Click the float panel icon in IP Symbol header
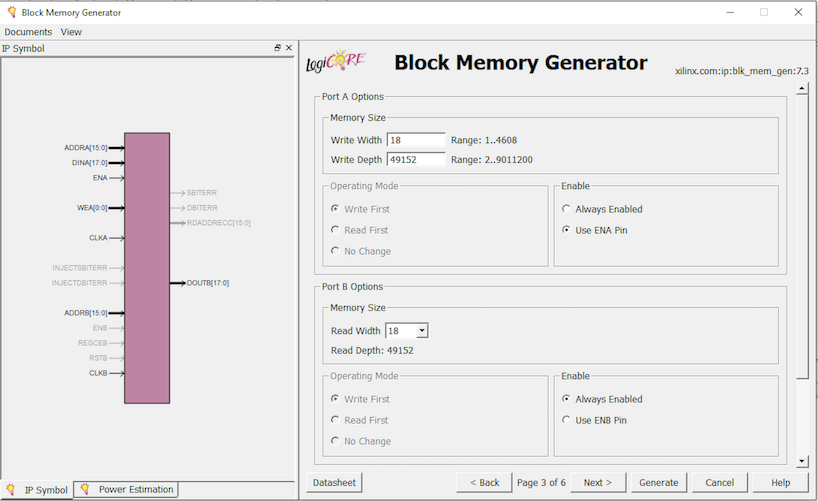 pos(278,47)
